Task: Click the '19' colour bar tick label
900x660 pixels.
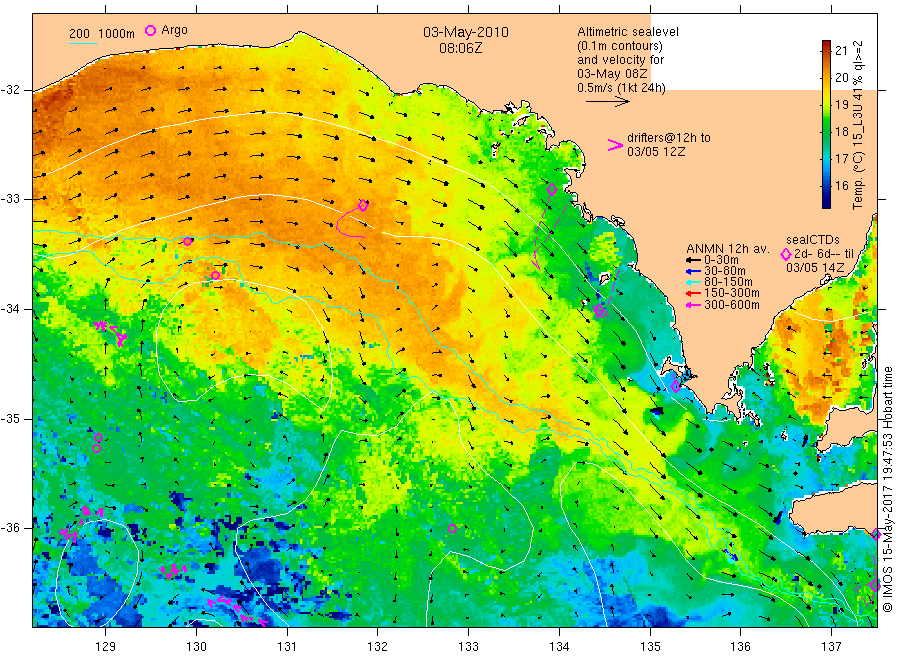Action: pyautogui.click(x=841, y=104)
